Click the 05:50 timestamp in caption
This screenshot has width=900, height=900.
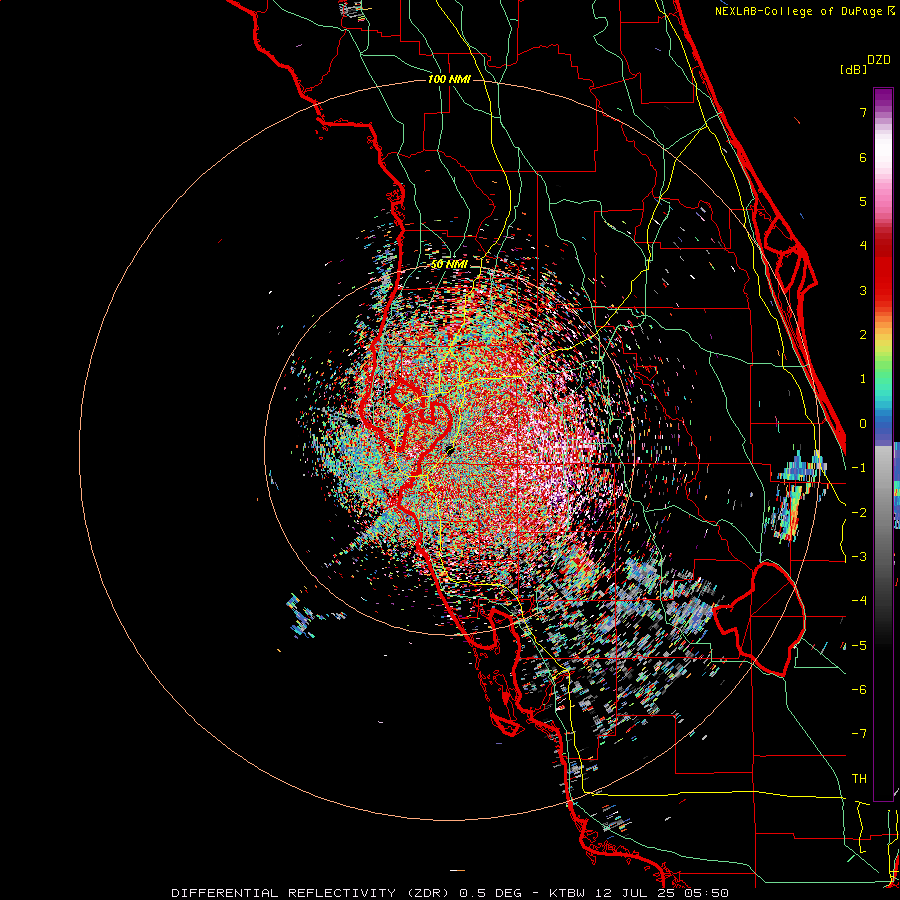click(707, 893)
